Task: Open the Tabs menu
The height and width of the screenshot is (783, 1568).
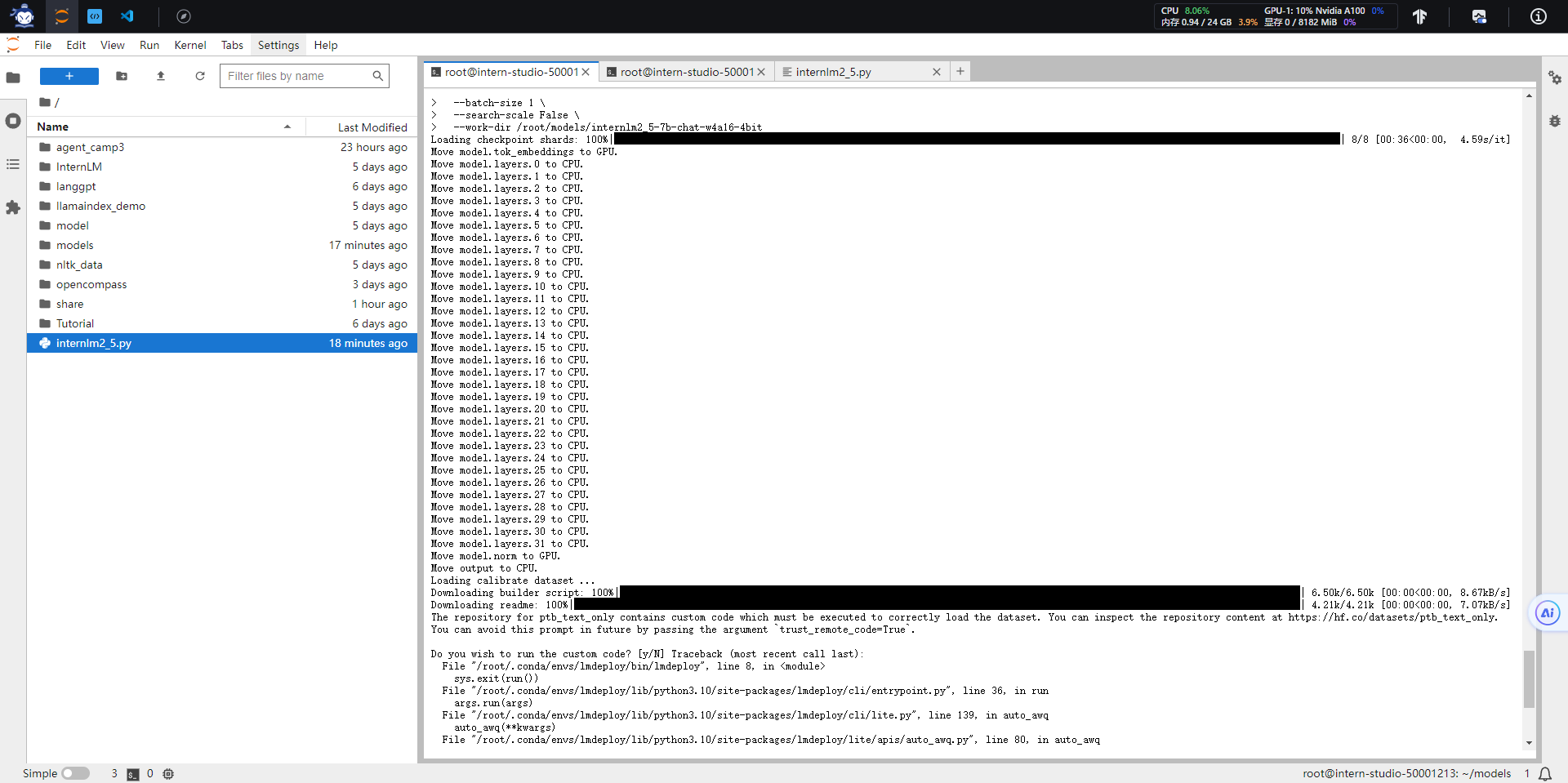Action: (232, 45)
